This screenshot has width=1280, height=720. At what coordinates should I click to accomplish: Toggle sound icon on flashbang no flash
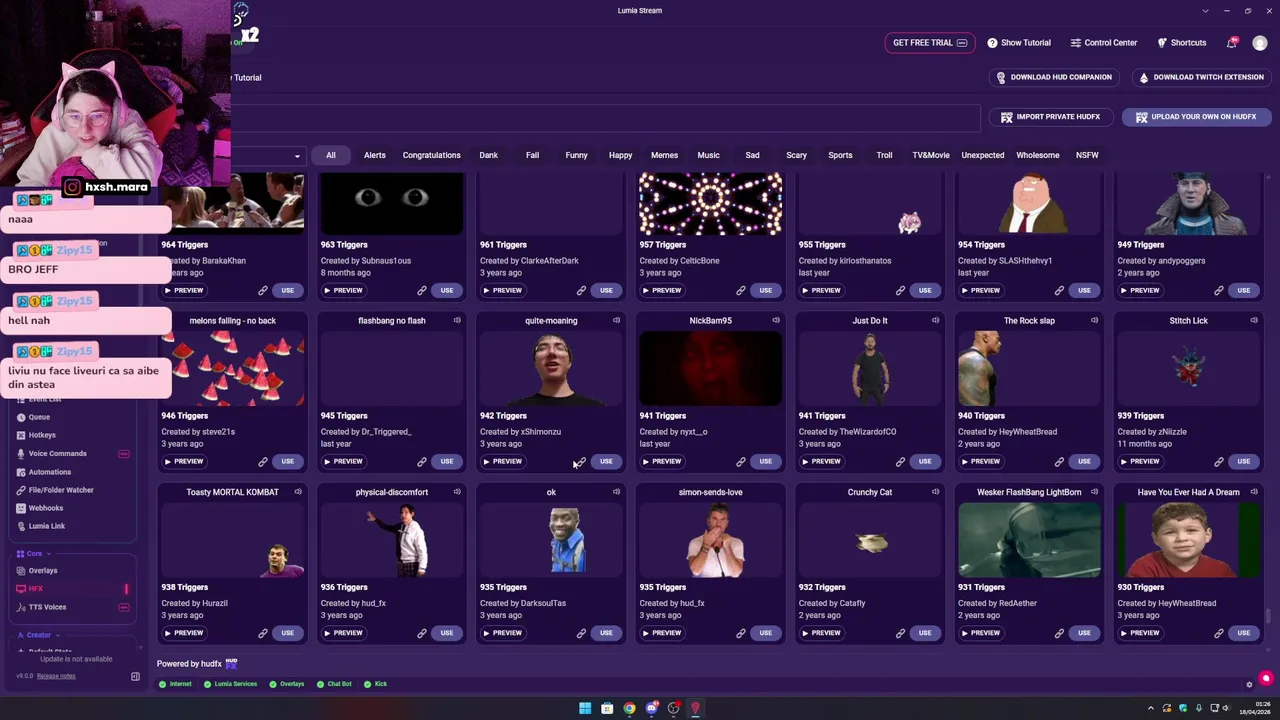pyautogui.click(x=457, y=321)
